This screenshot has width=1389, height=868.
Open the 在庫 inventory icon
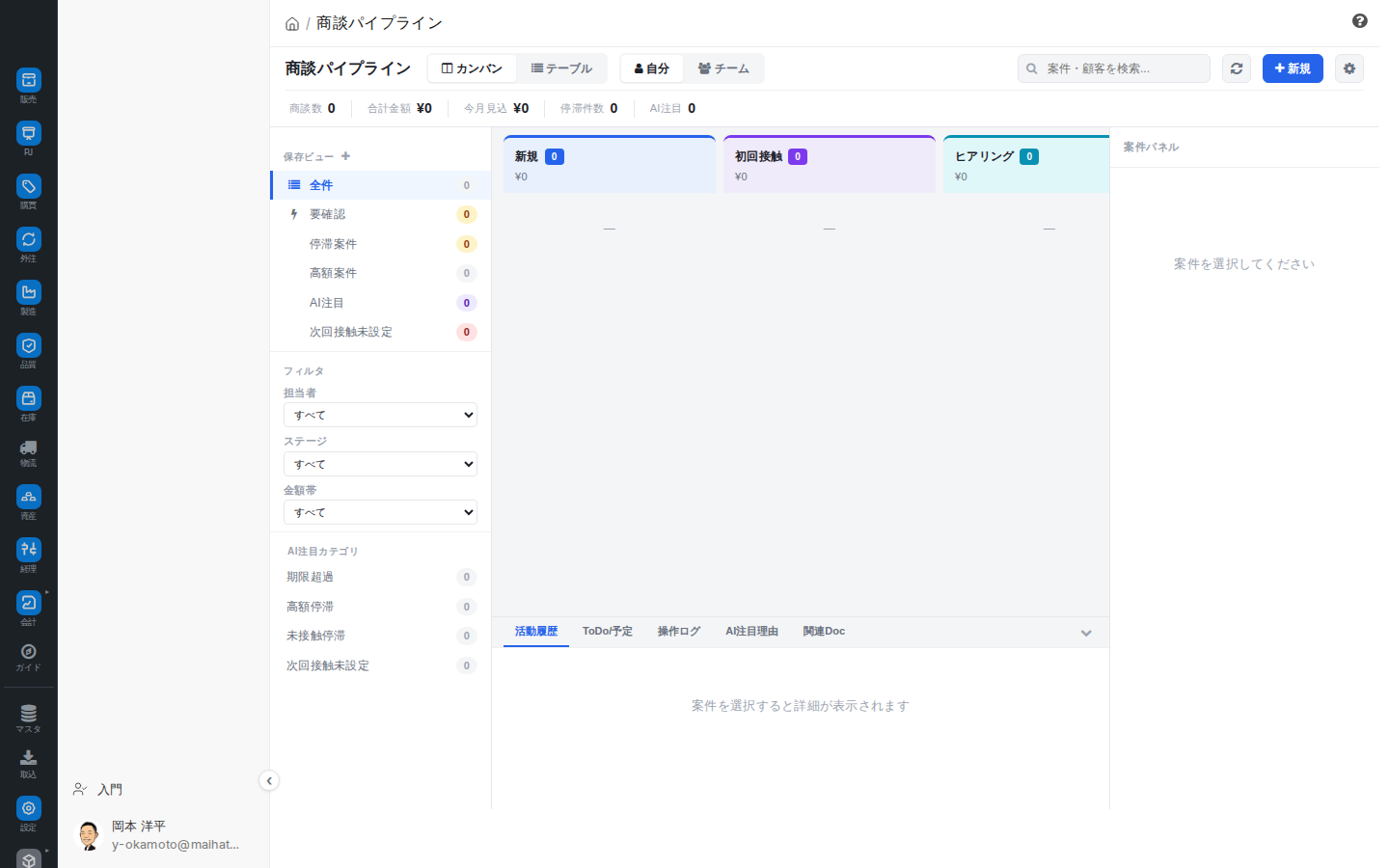pos(29,398)
